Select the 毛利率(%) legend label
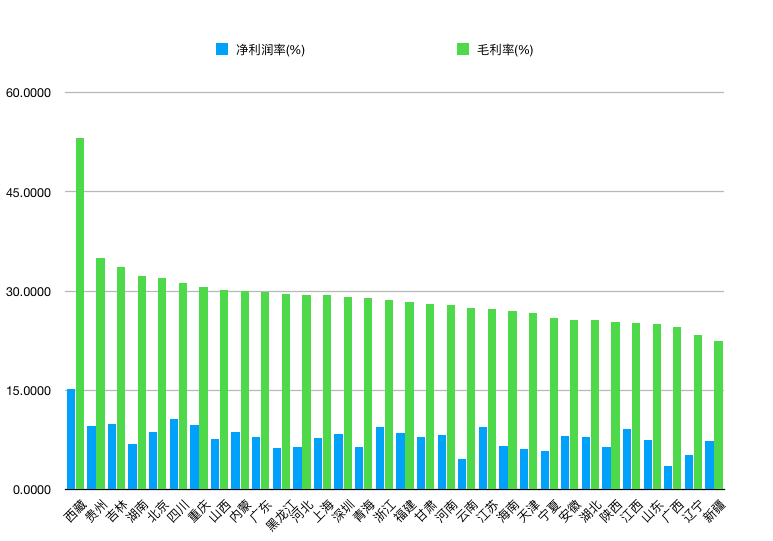The width and height of the screenshot is (773, 541). pyautogui.click(x=505, y=50)
